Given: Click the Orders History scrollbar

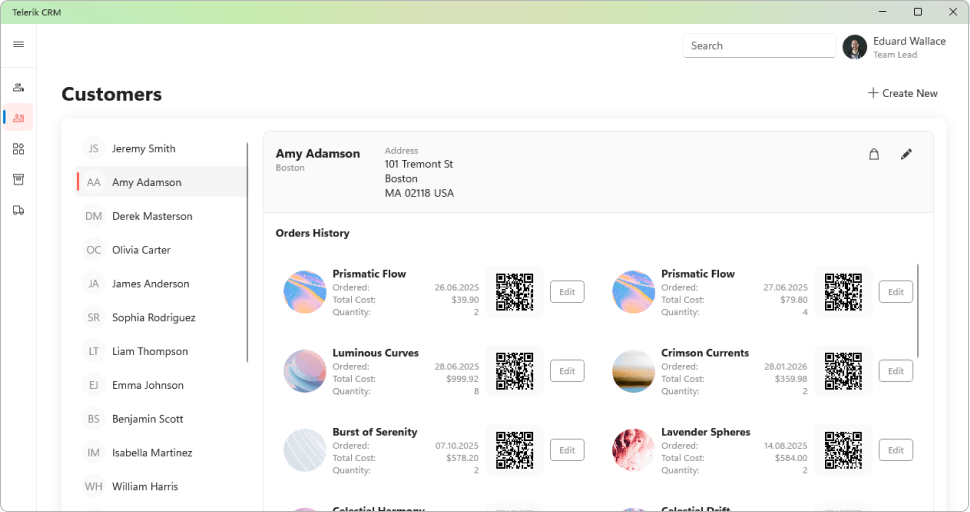Looking at the screenshot, I should (x=918, y=310).
